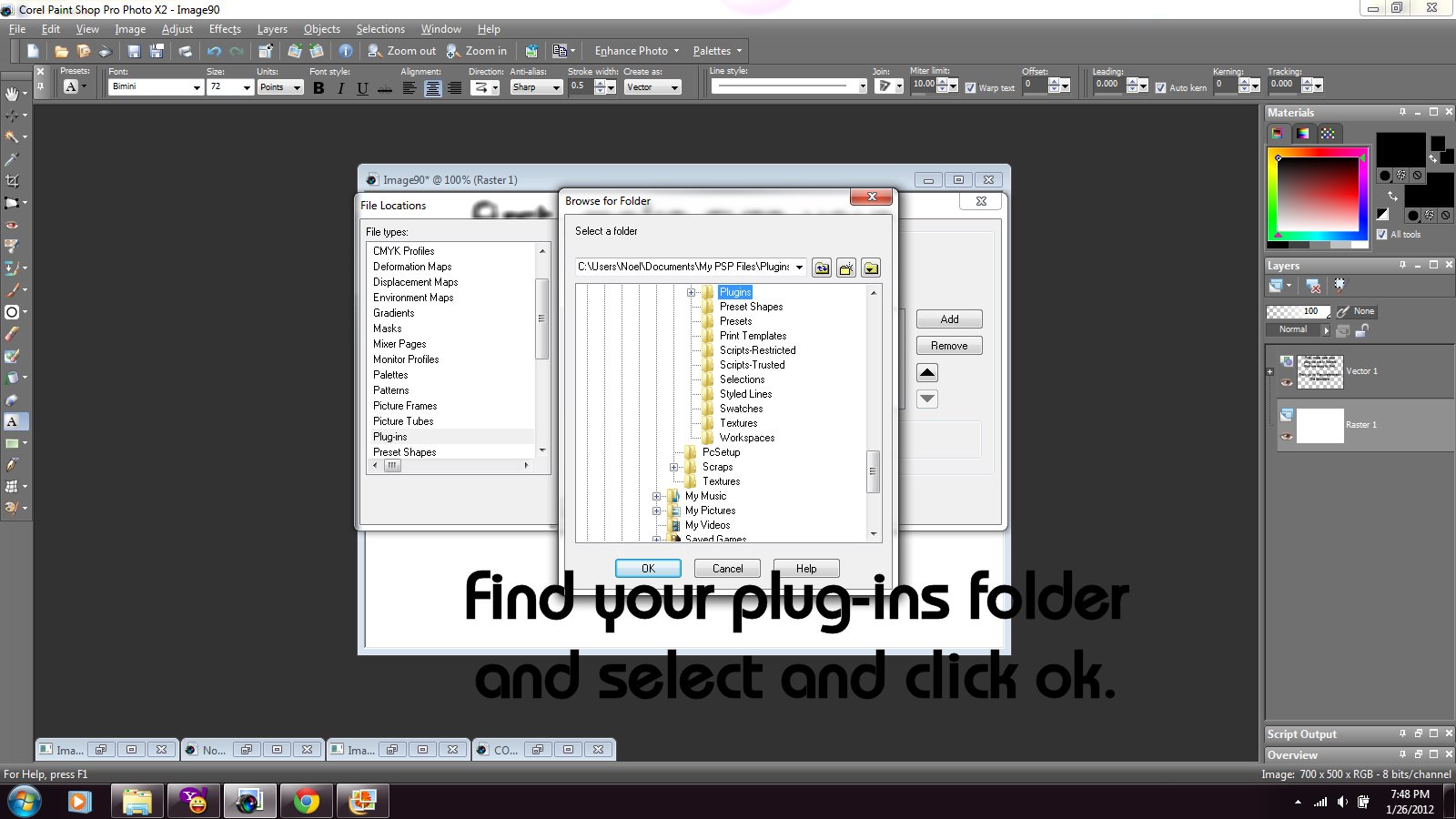Click the create new folder icon in Browse dialog
The height and width of the screenshot is (819, 1456).
pyautogui.click(x=846, y=268)
